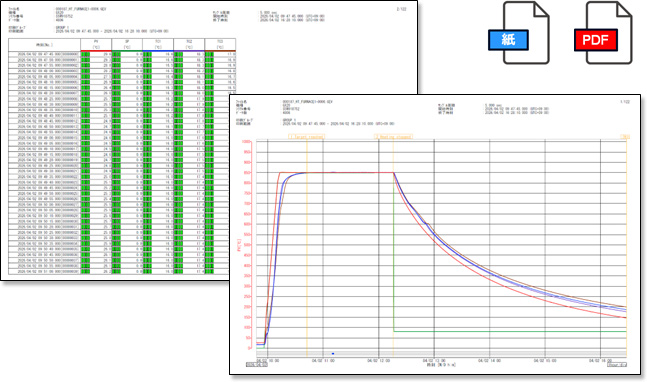The image size is (647, 382).
Task: Select the TC2 column header in table
Action: click(189, 44)
